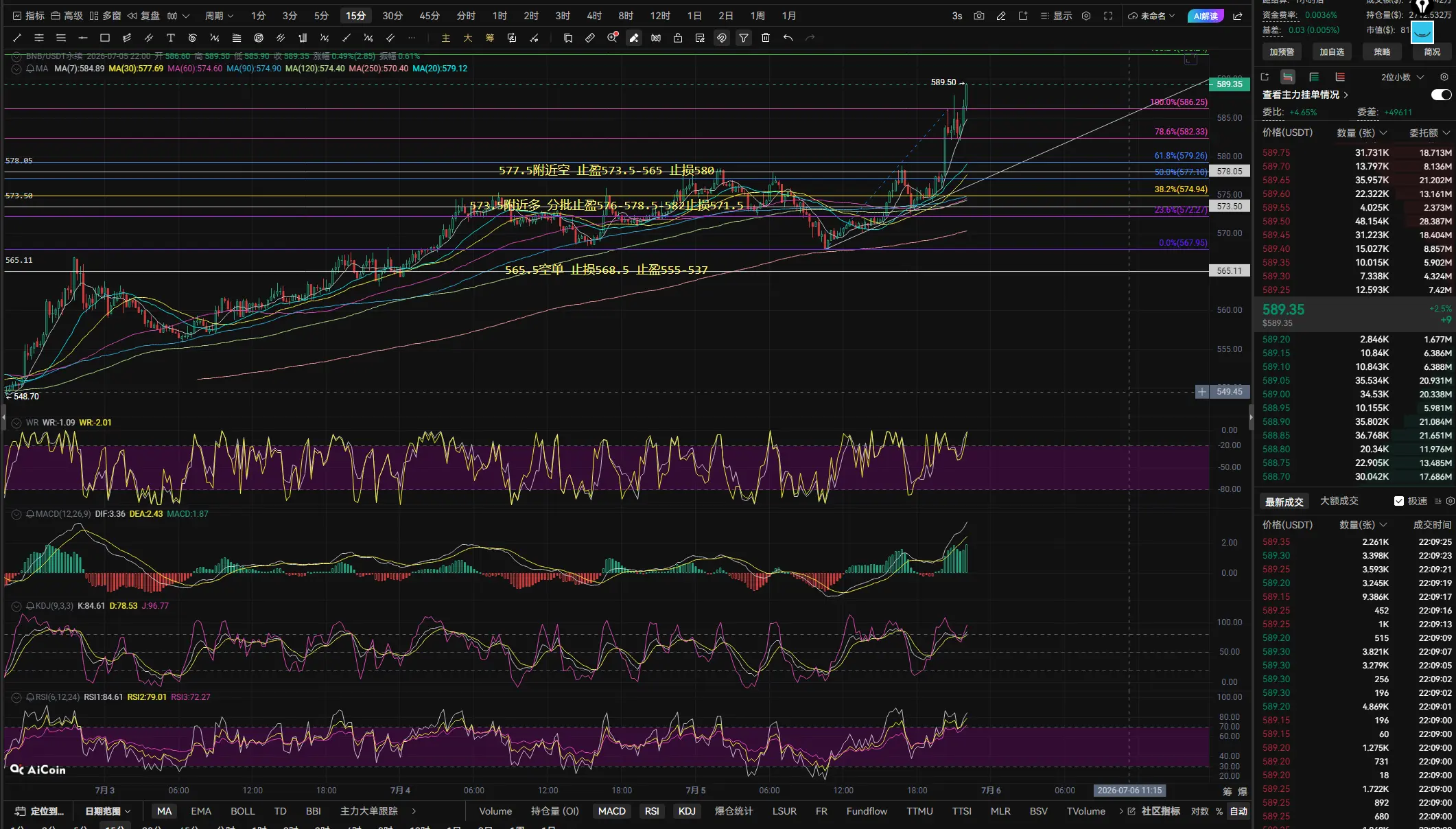Click the fullscreen expand icon
Image resolution: width=1456 pixels, height=829 pixels.
tap(1108, 16)
